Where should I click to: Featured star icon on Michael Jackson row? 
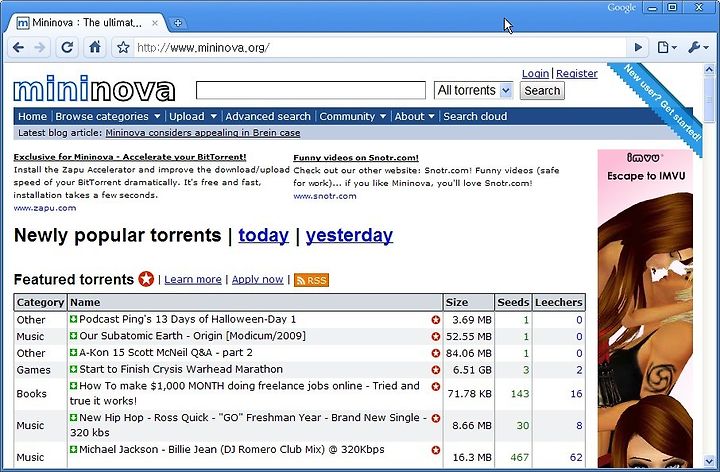pyautogui.click(x=436, y=450)
